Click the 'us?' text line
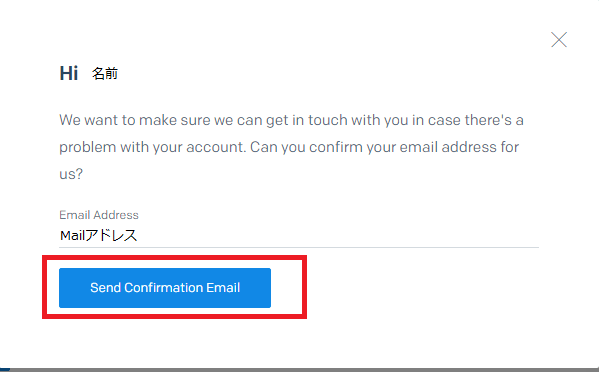The height and width of the screenshot is (372, 599). pos(71,174)
